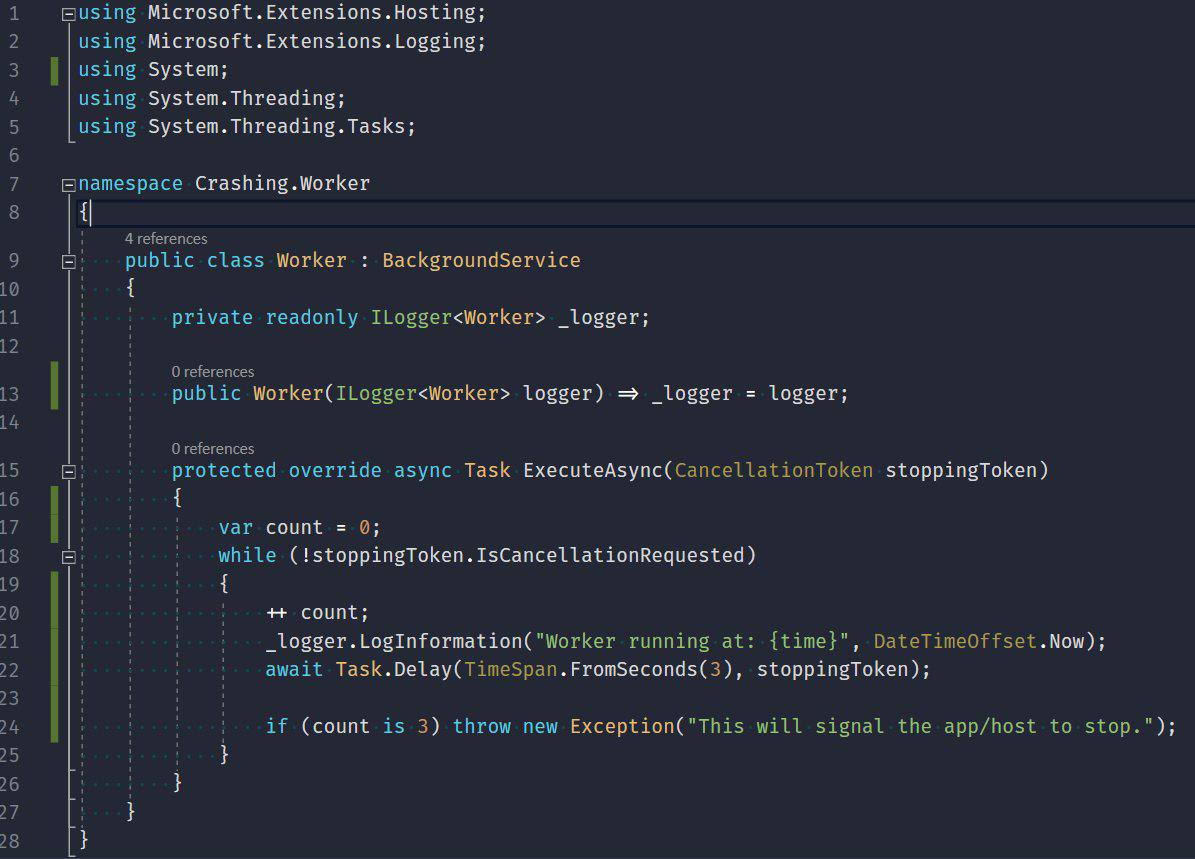Collapse the Worker class region

click(68, 261)
